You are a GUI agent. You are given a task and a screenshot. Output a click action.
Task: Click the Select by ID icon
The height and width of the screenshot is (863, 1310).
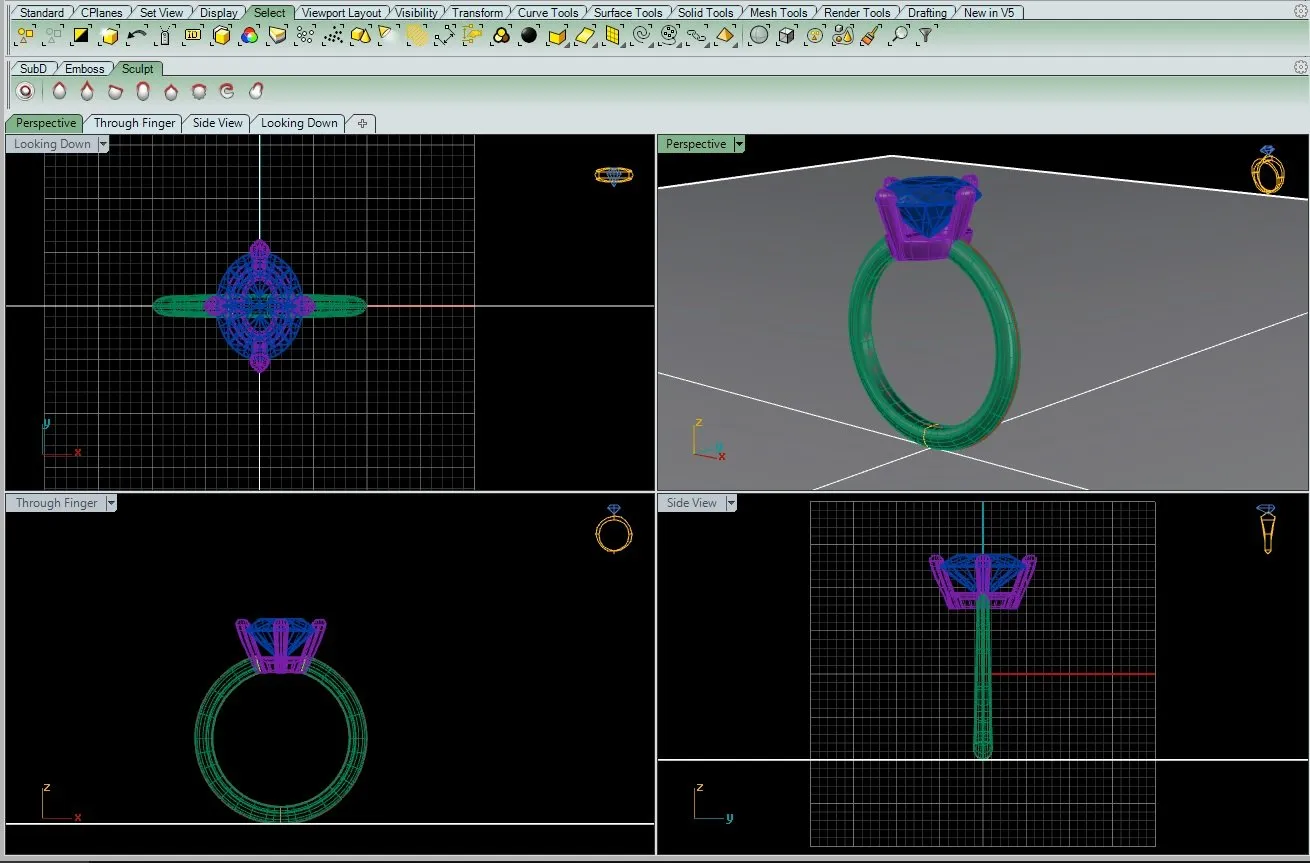coord(193,35)
